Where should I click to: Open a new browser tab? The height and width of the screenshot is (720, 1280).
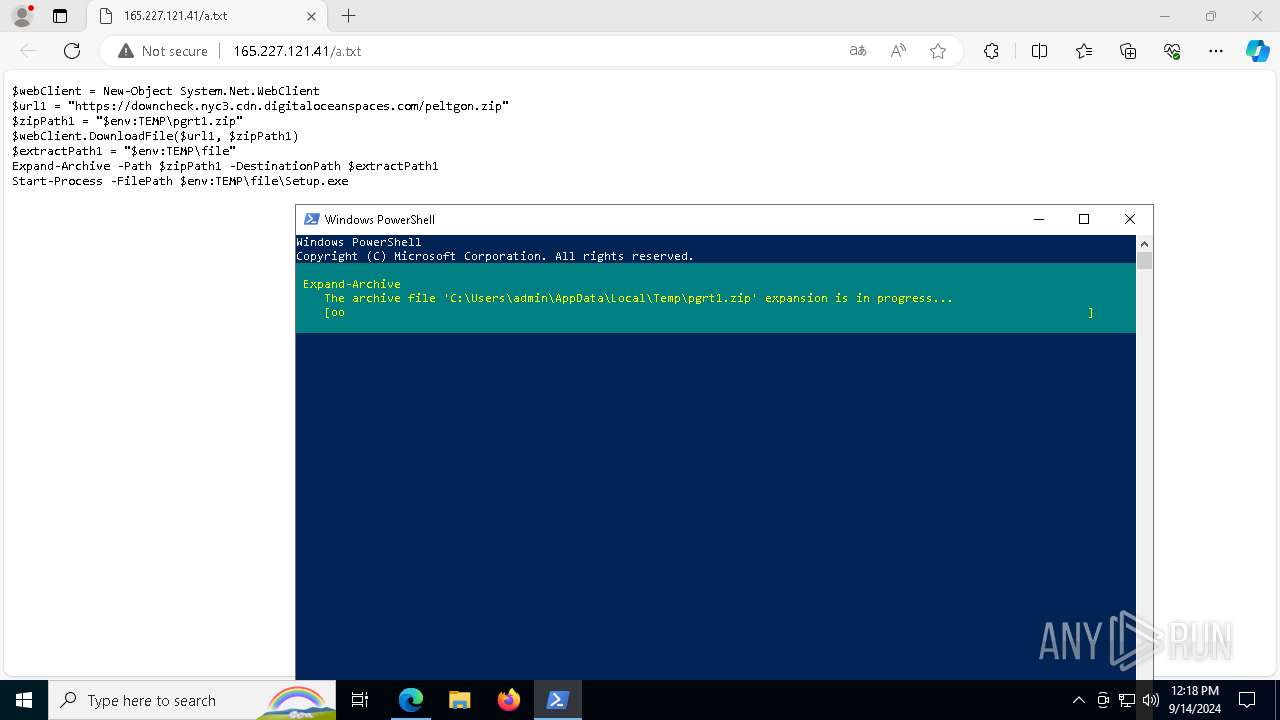tap(348, 16)
